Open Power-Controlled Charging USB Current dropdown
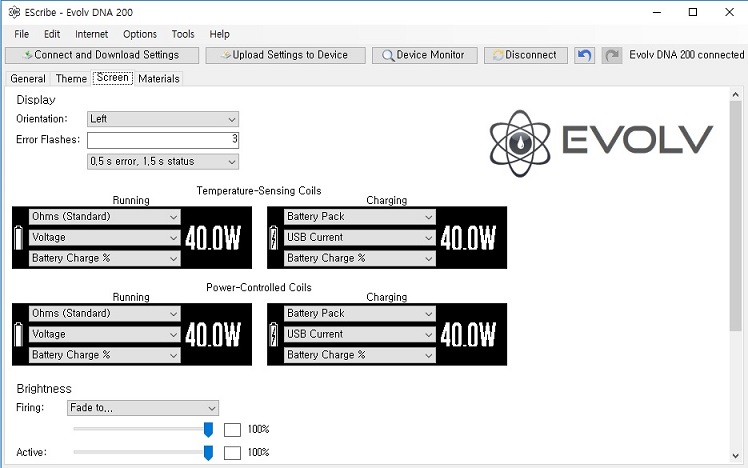748x468 pixels. (360, 334)
